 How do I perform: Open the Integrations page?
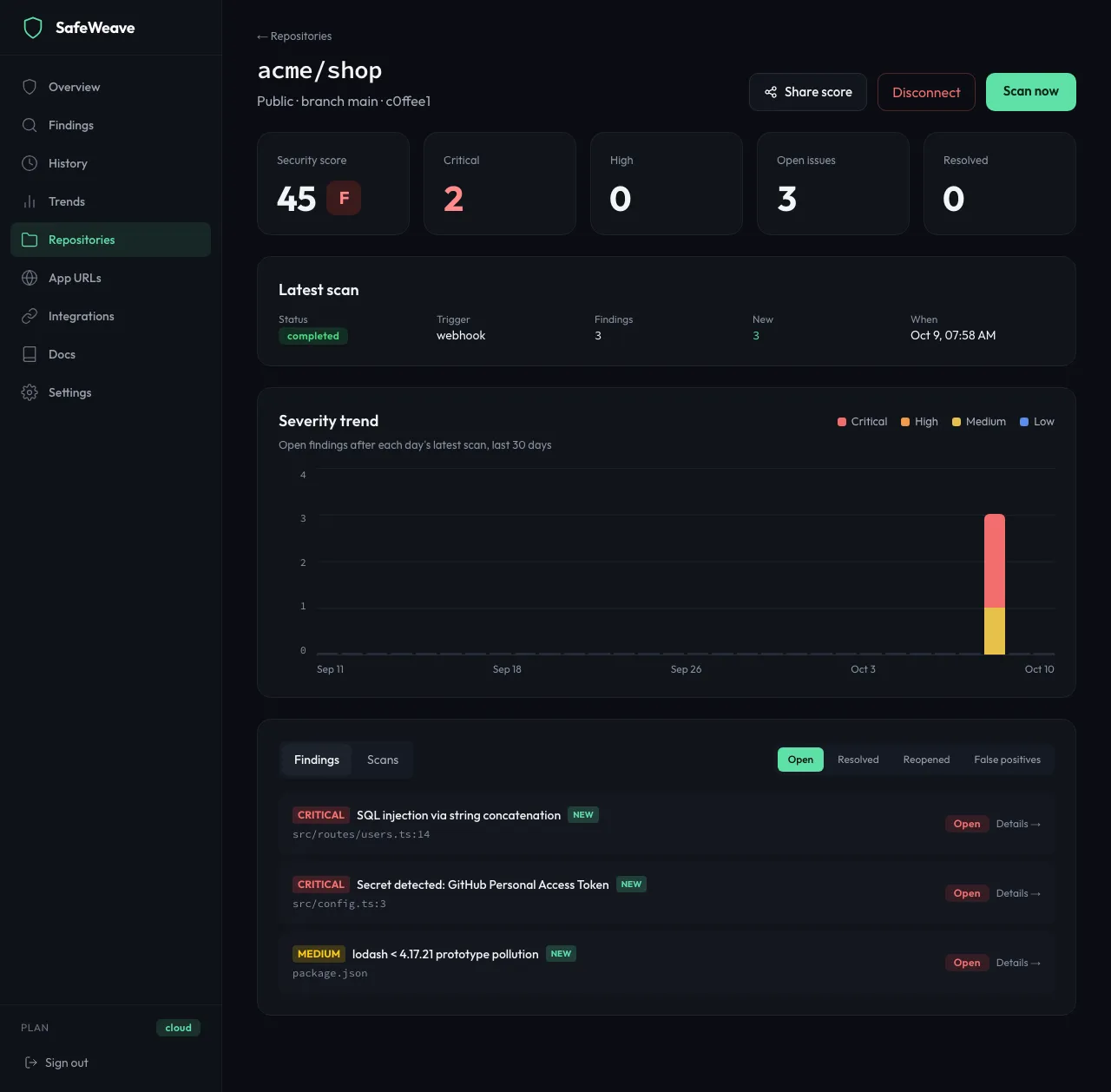(110, 316)
